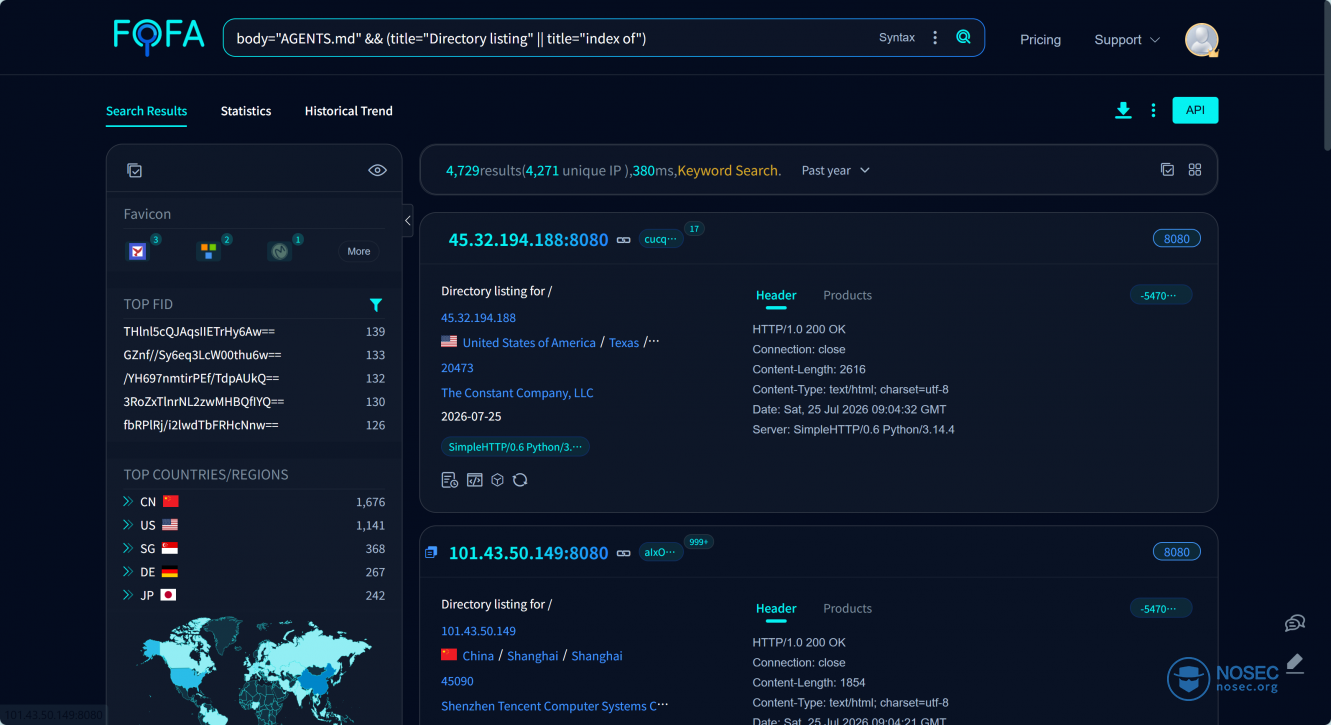Filter by the colored squares favicon
The image size is (1331, 725).
[x=208, y=251]
